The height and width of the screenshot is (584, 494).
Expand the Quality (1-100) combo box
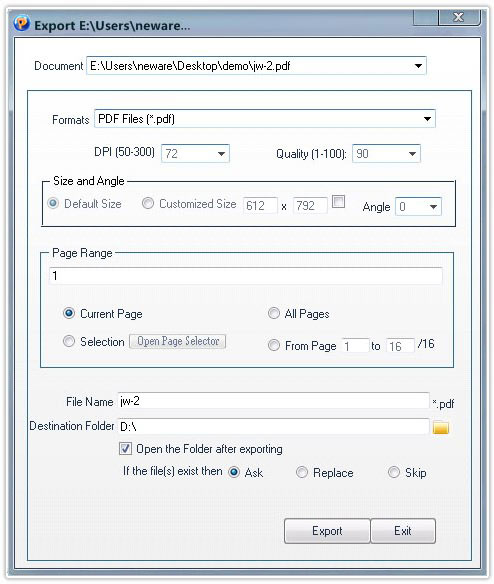412,154
